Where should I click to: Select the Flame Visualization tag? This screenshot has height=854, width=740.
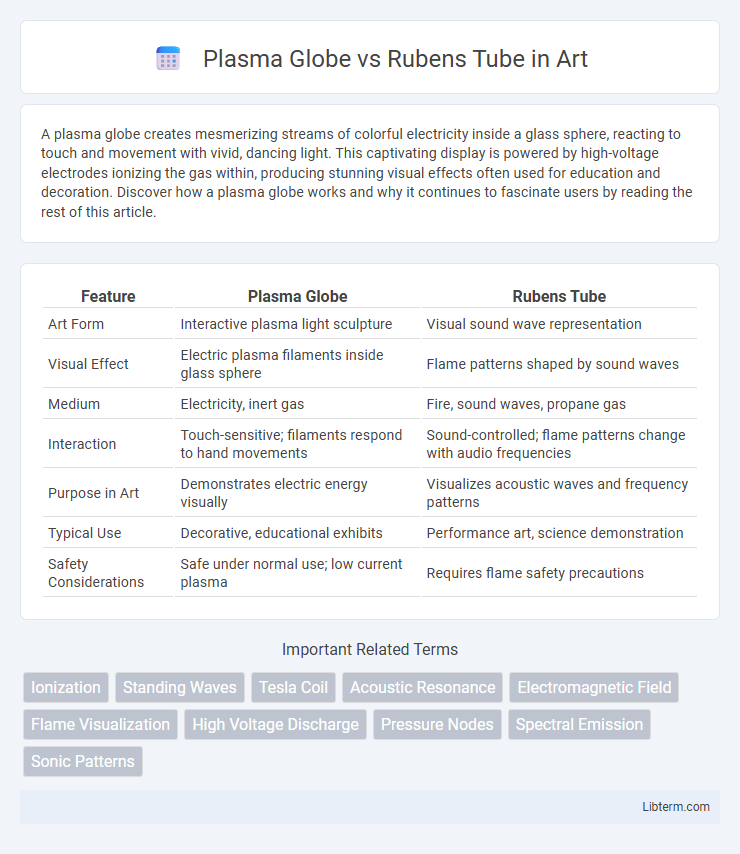(100, 724)
